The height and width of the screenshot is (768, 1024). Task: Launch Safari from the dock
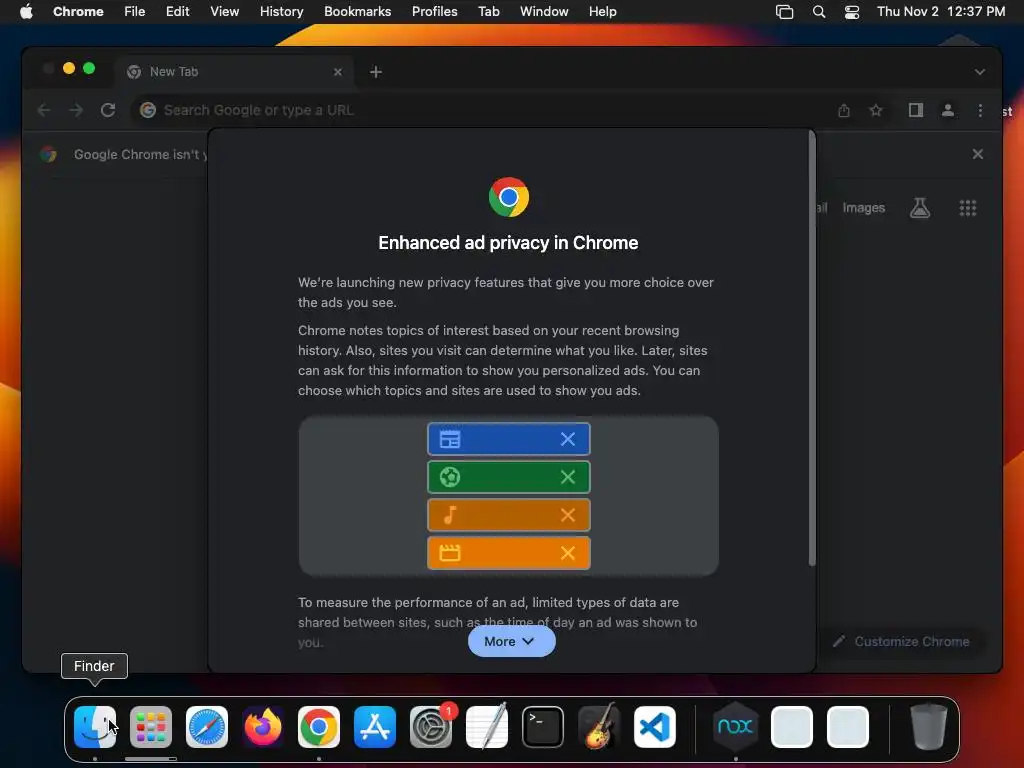click(207, 727)
